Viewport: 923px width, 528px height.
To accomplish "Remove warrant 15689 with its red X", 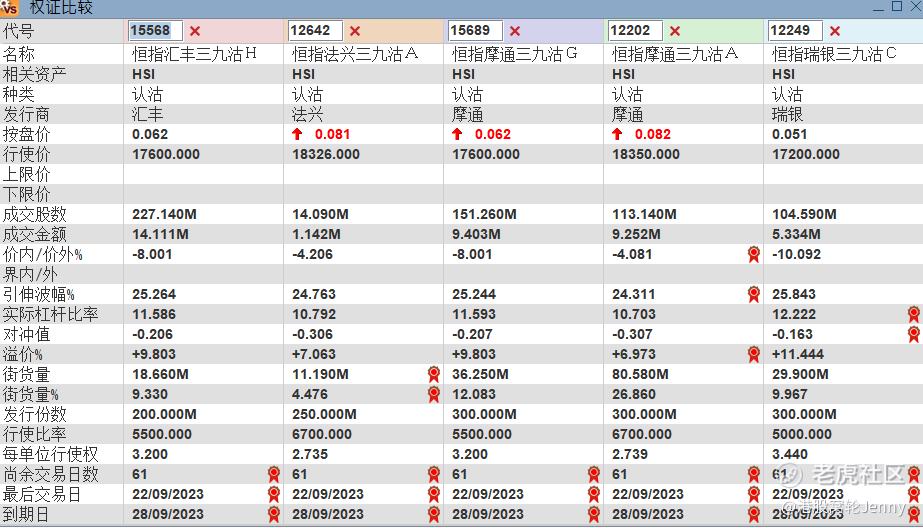I will [515, 31].
